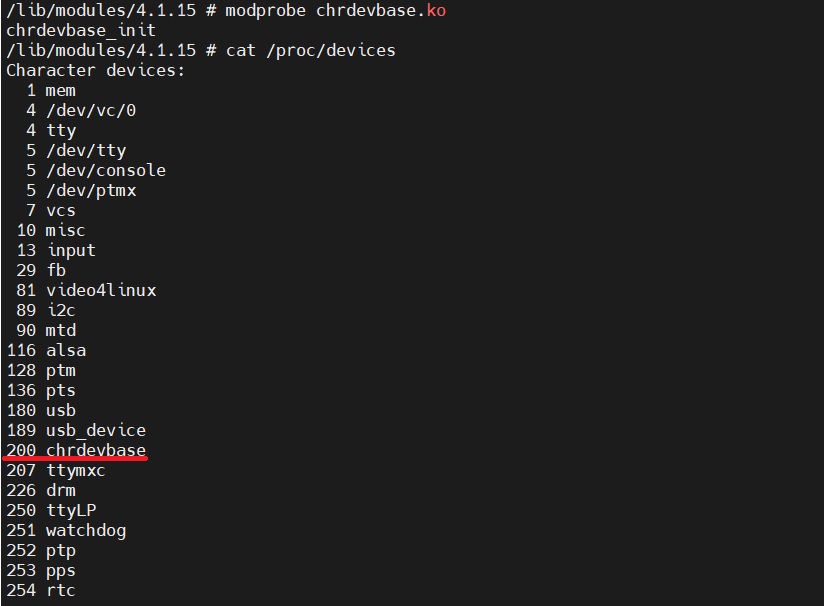The image size is (824, 606).
Task: Click the cat /proc/devices command
Action: (311, 50)
